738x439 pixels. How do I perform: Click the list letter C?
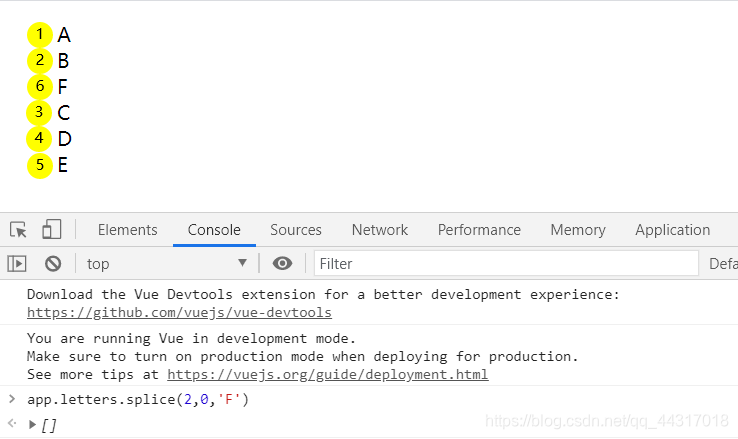tap(64, 113)
